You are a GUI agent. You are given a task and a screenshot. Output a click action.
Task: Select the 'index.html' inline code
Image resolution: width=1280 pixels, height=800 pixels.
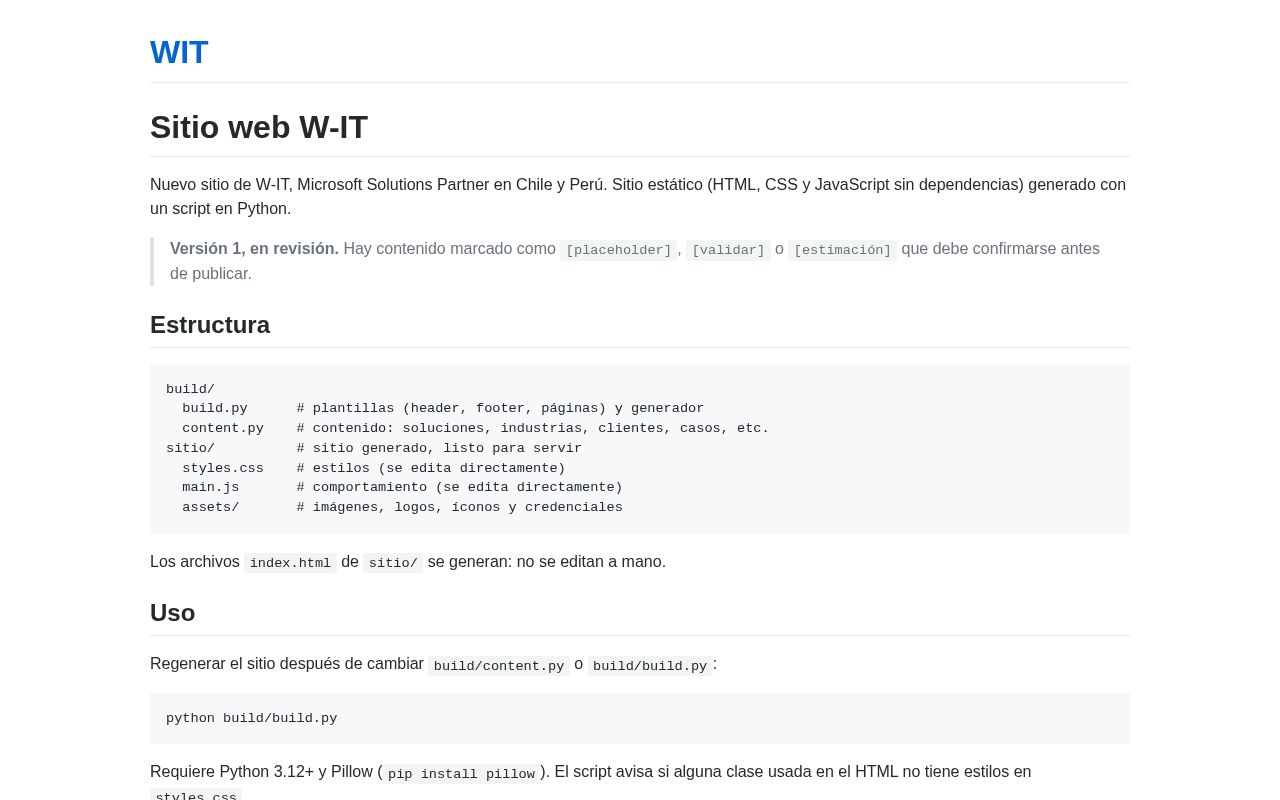(x=290, y=563)
